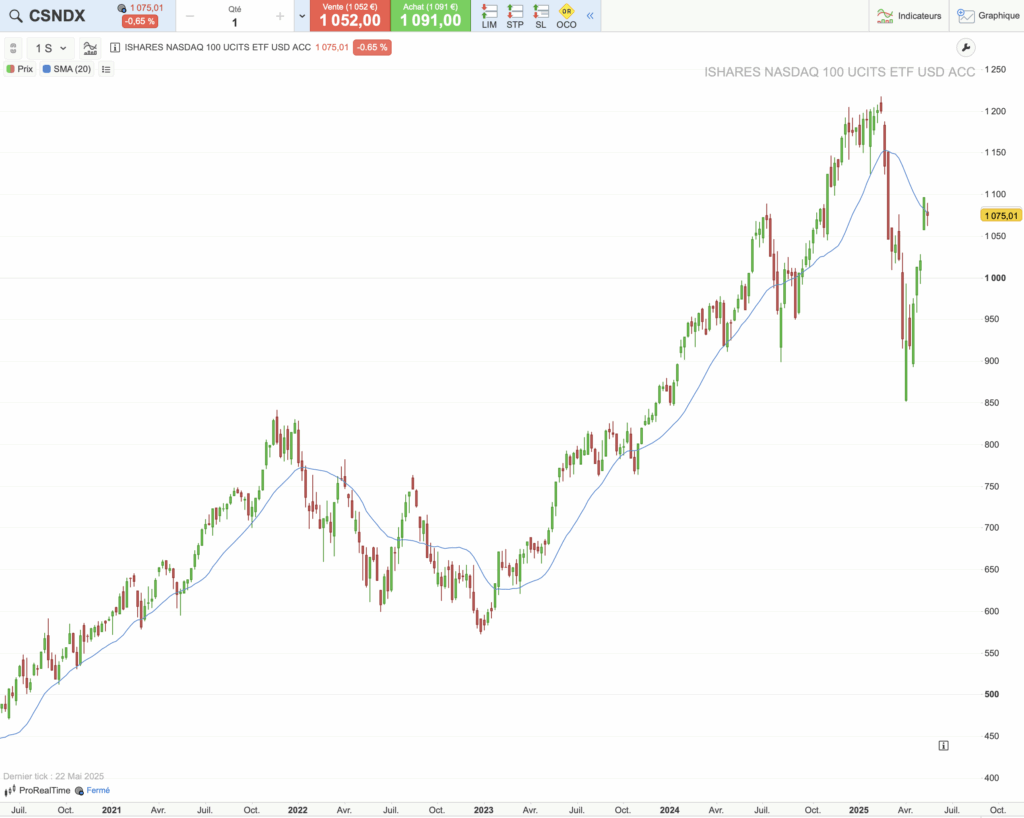Screen dimensions: 1024x818
Task: Click the small info icon near 450 level
Action: tap(943, 746)
